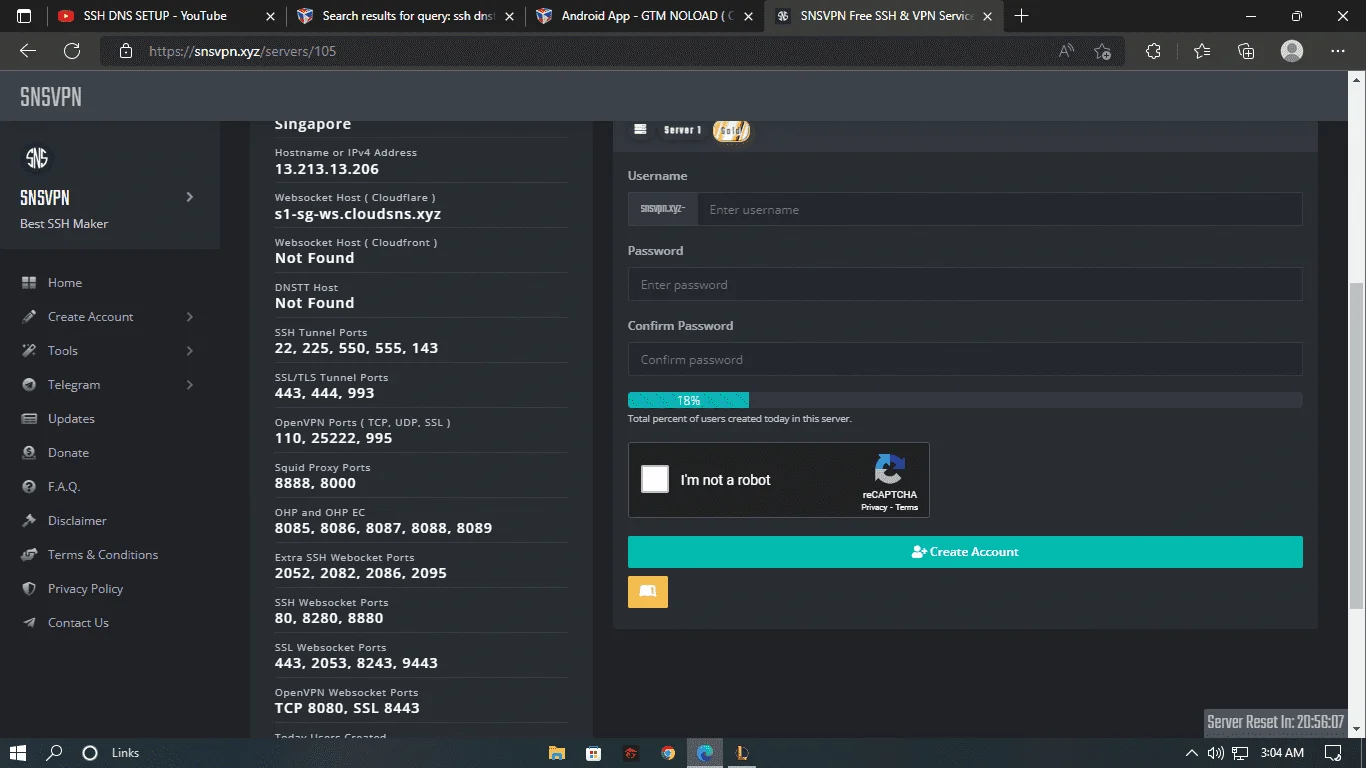Screen dimensions: 1366x768
Task: Click the Read aloud icon
Action: (1066, 51)
